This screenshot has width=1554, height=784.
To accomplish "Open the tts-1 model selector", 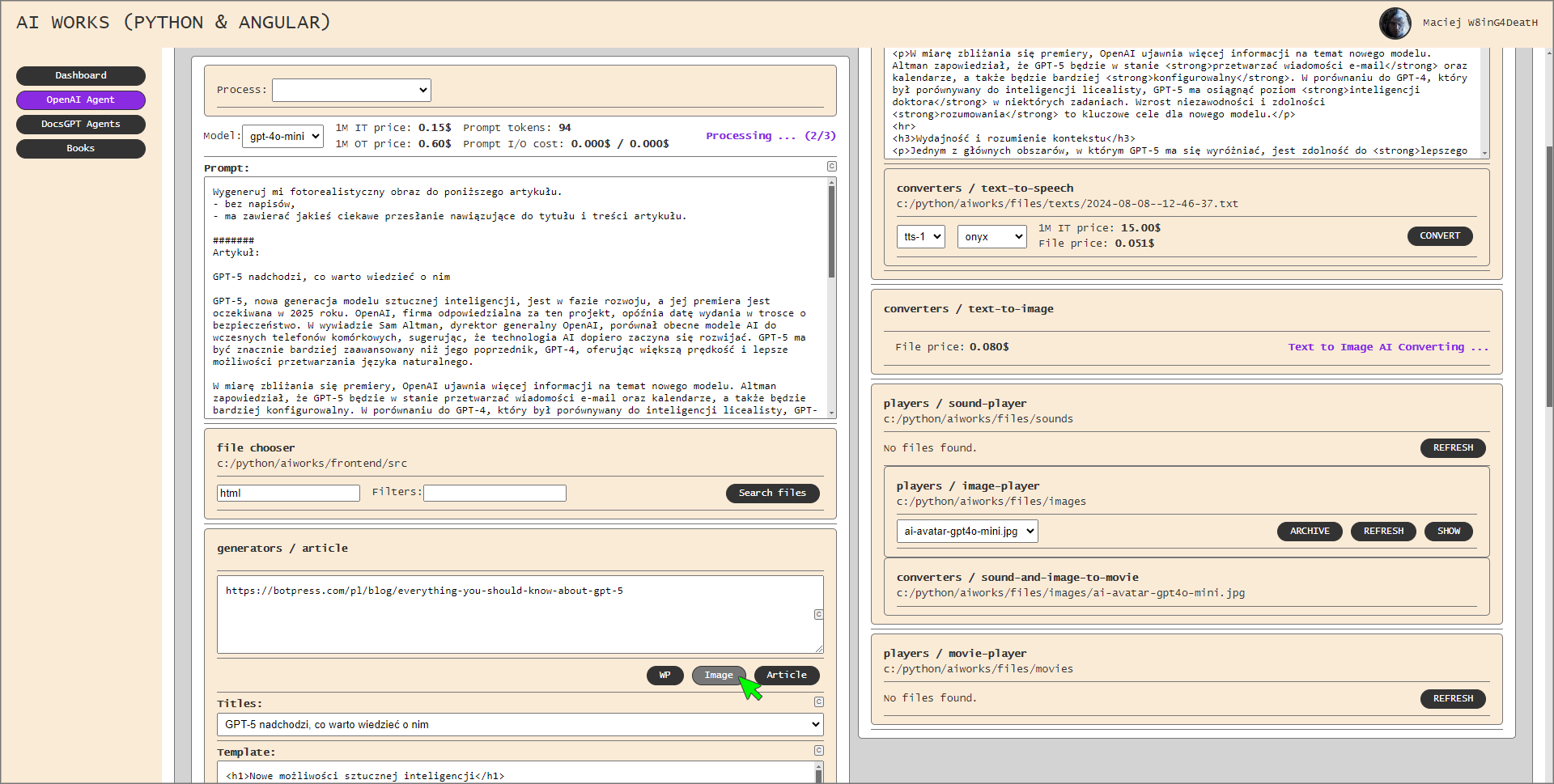I will point(920,237).
